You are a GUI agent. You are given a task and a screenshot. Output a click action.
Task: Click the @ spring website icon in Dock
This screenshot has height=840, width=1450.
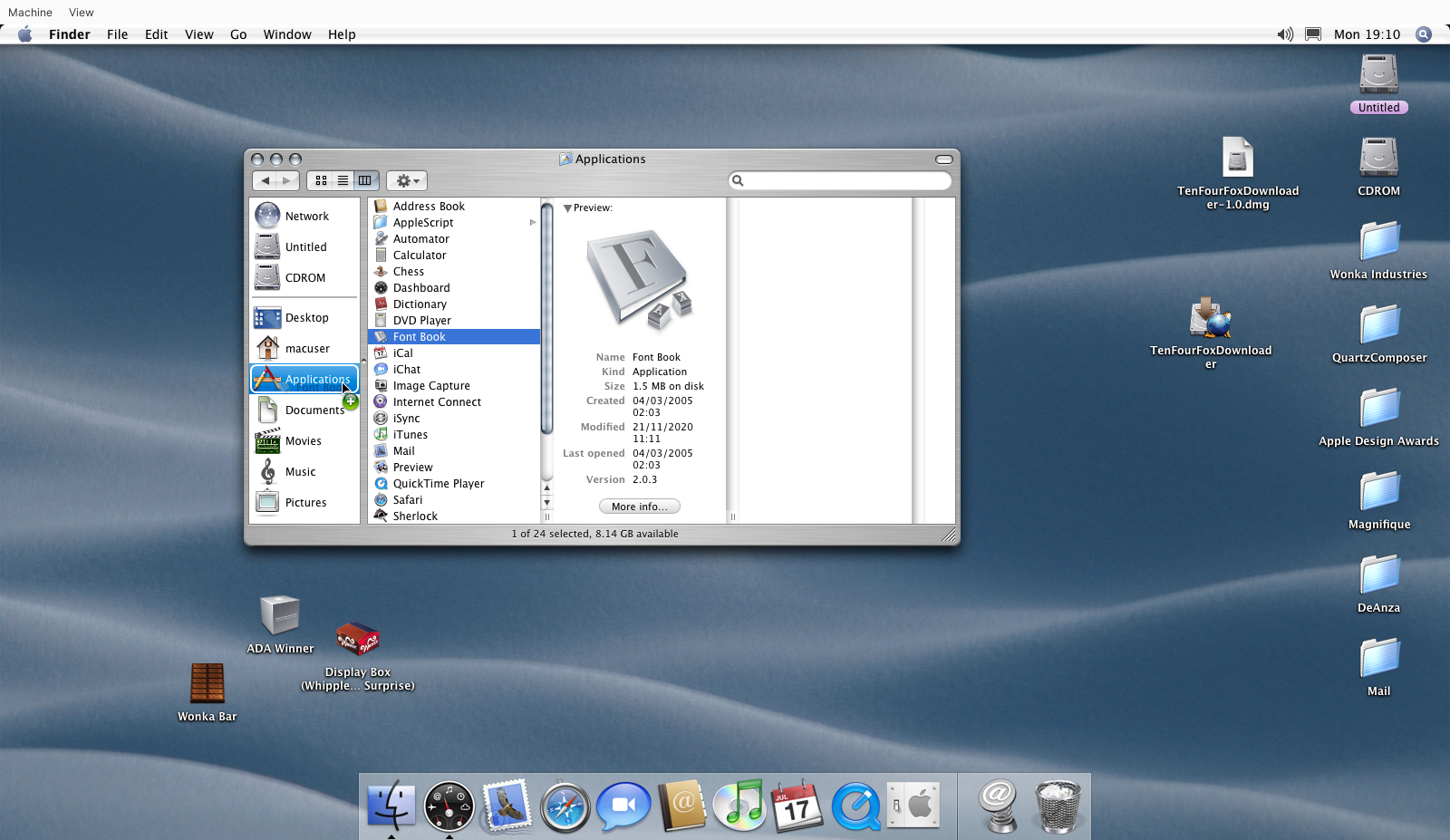pos(999,806)
